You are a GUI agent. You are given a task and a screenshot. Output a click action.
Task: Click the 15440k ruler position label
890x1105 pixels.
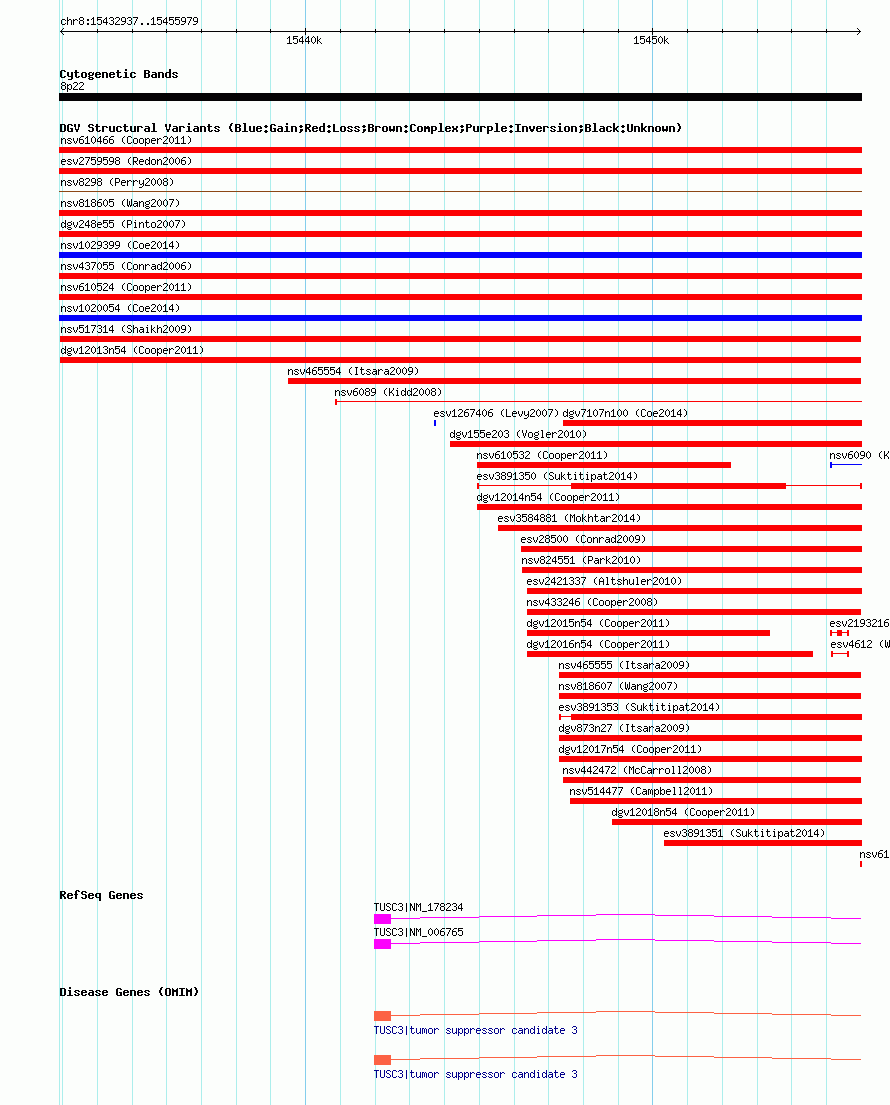pos(304,41)
